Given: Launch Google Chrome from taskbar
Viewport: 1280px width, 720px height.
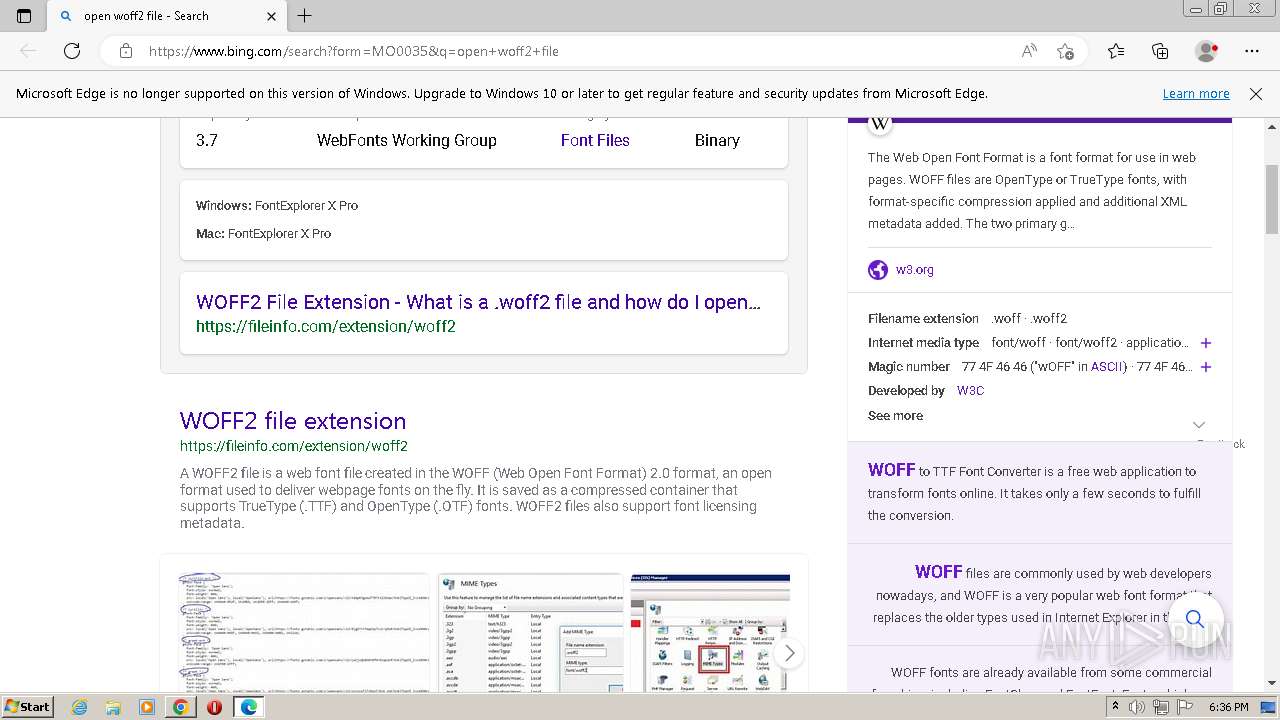Looking at the screenshot, I should pos(180,707).
